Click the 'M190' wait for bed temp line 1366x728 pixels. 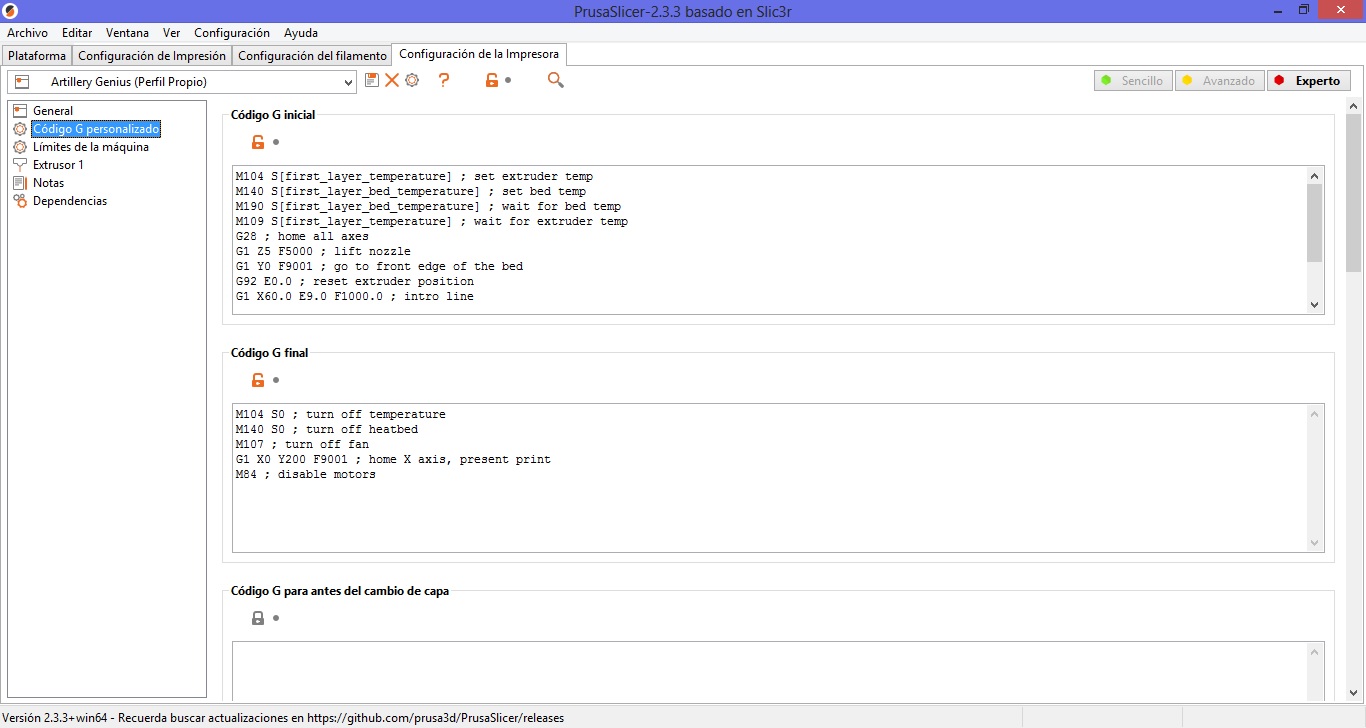point(428,206)
